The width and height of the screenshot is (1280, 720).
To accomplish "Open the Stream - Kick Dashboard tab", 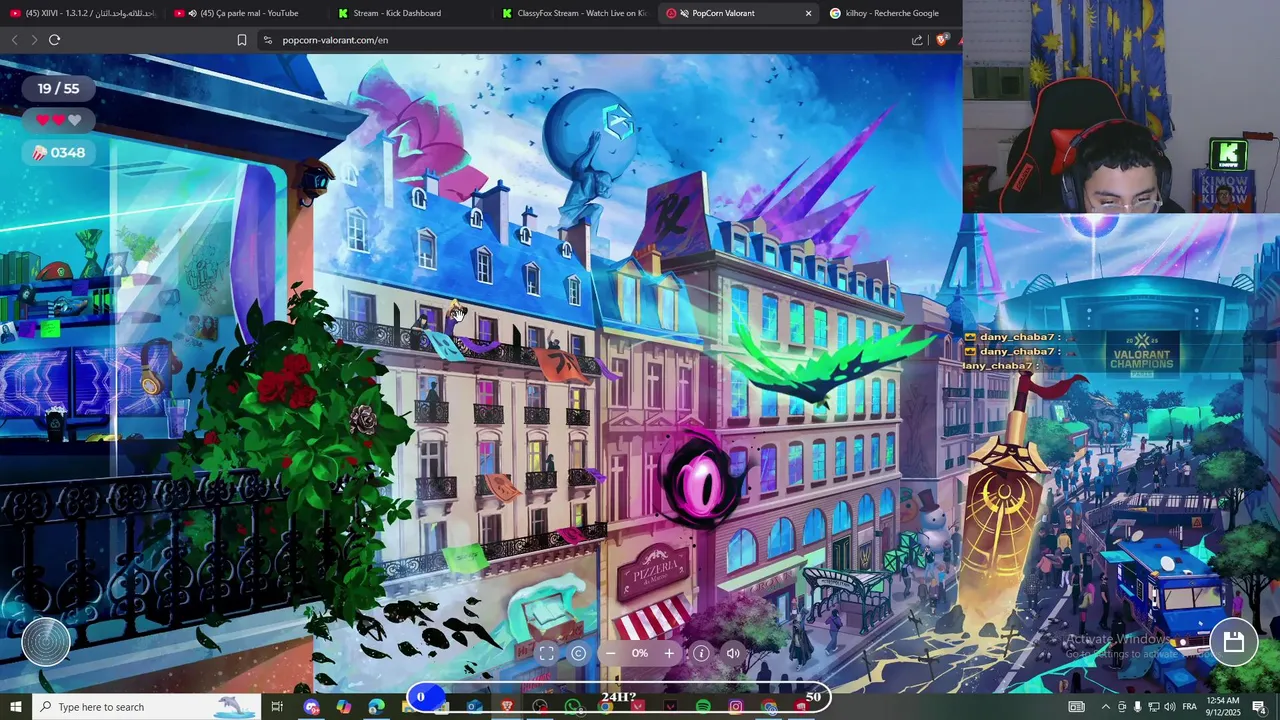I will click(x=408, y=13).
